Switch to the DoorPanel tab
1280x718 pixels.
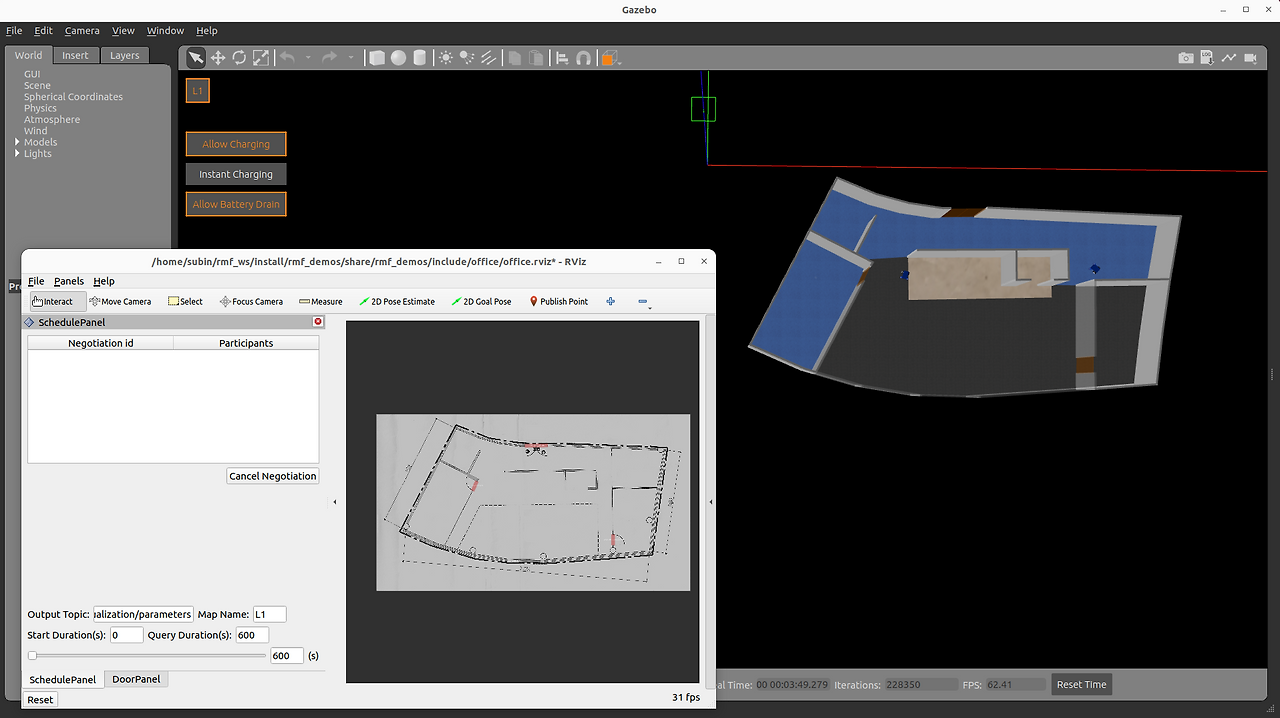(x=136, y=679)
